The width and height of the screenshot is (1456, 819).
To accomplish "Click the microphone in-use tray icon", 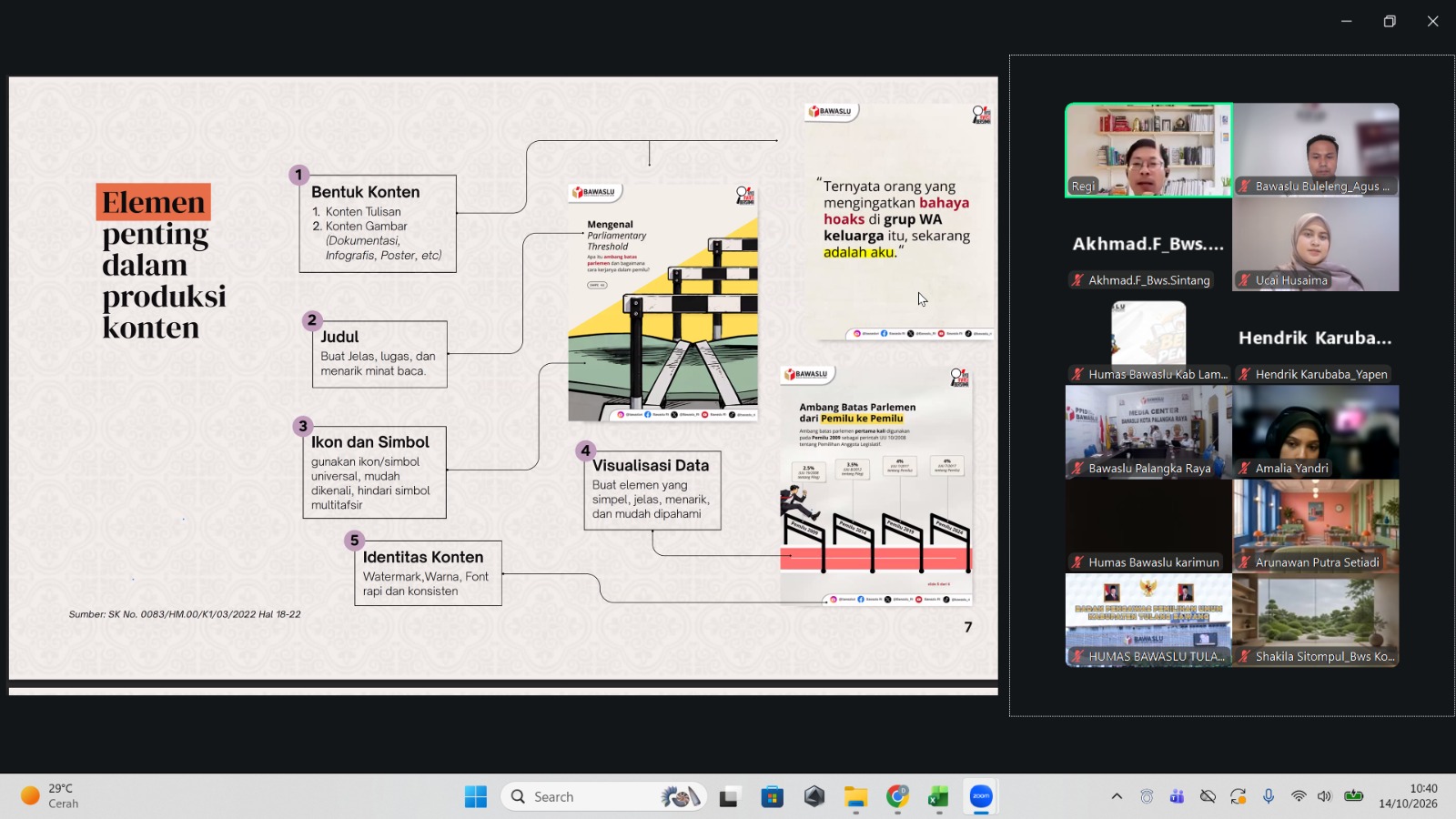I will (1269, 796).
